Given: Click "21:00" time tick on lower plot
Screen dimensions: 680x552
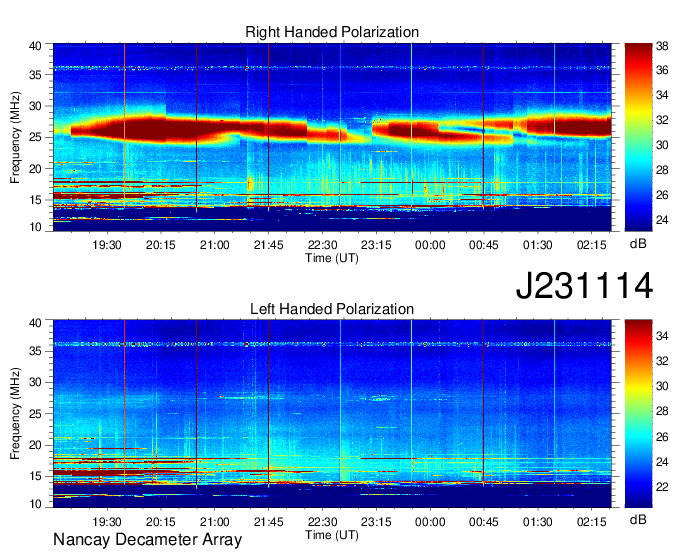Looking at the screenshot, I should point(214,522).
